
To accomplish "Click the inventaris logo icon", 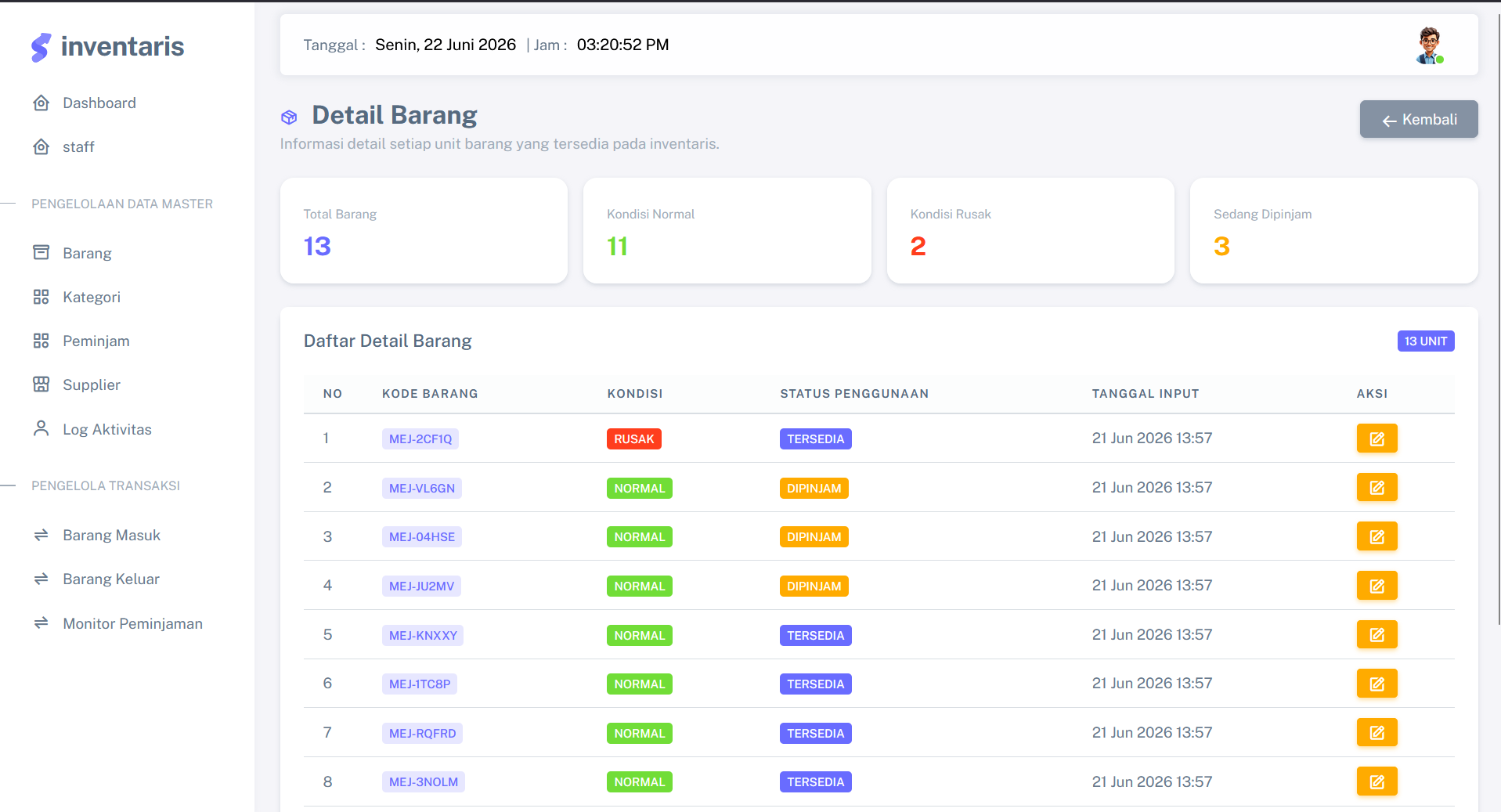I will click(x=41, y=47).
